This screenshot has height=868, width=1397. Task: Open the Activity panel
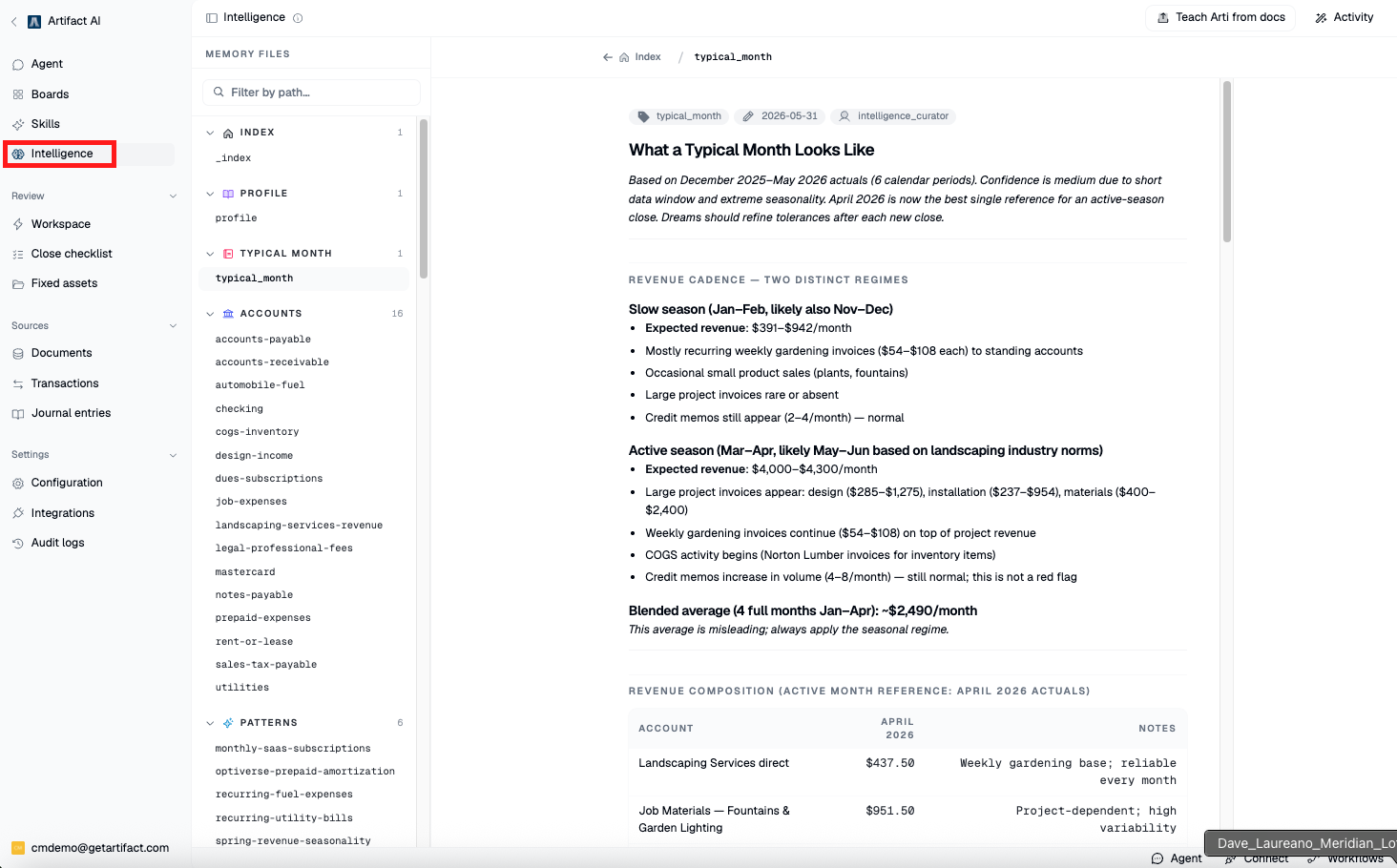click(1345, 17)
